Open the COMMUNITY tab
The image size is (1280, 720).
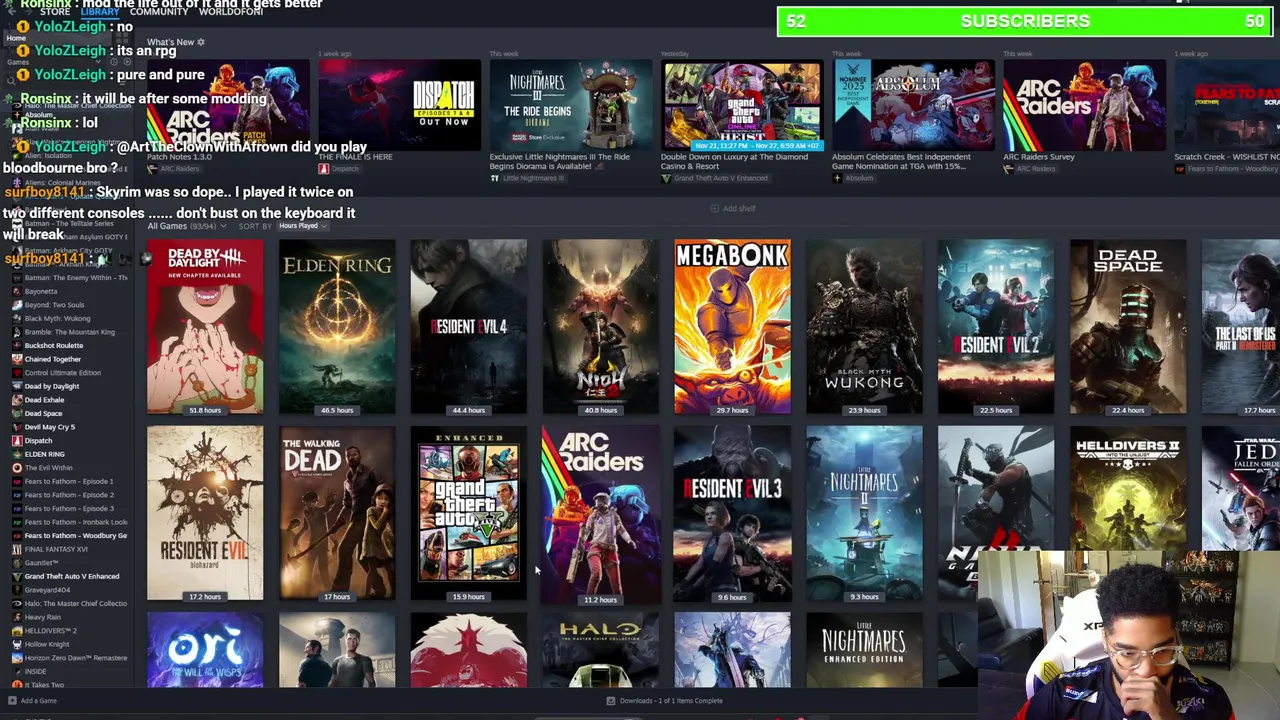tap(159, 11)
